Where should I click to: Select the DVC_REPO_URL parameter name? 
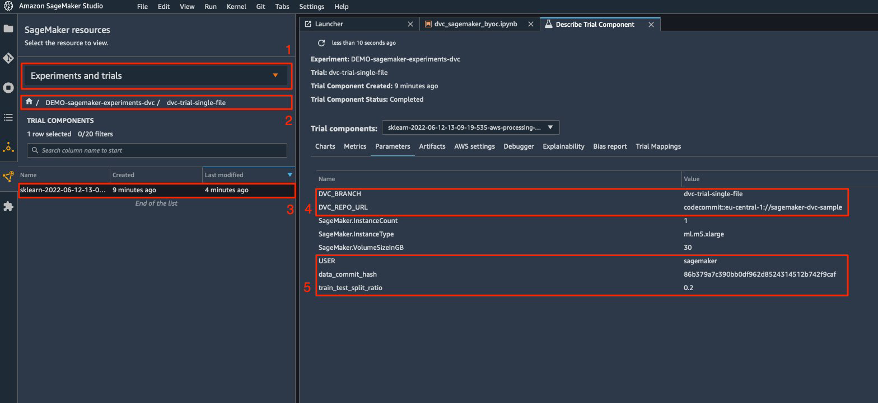[343, 207]
